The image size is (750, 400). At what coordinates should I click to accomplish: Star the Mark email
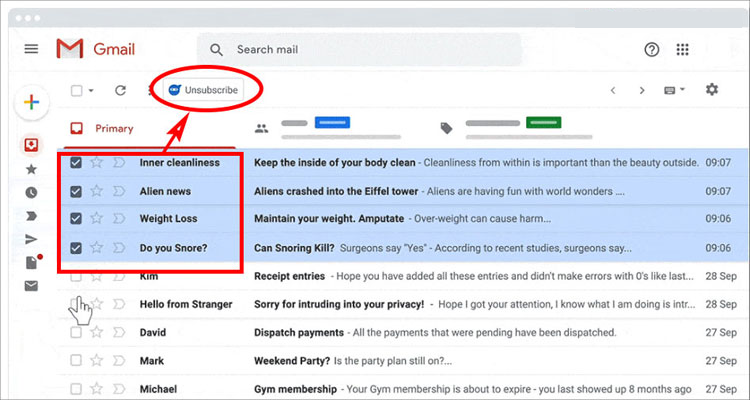click(97, 360)
